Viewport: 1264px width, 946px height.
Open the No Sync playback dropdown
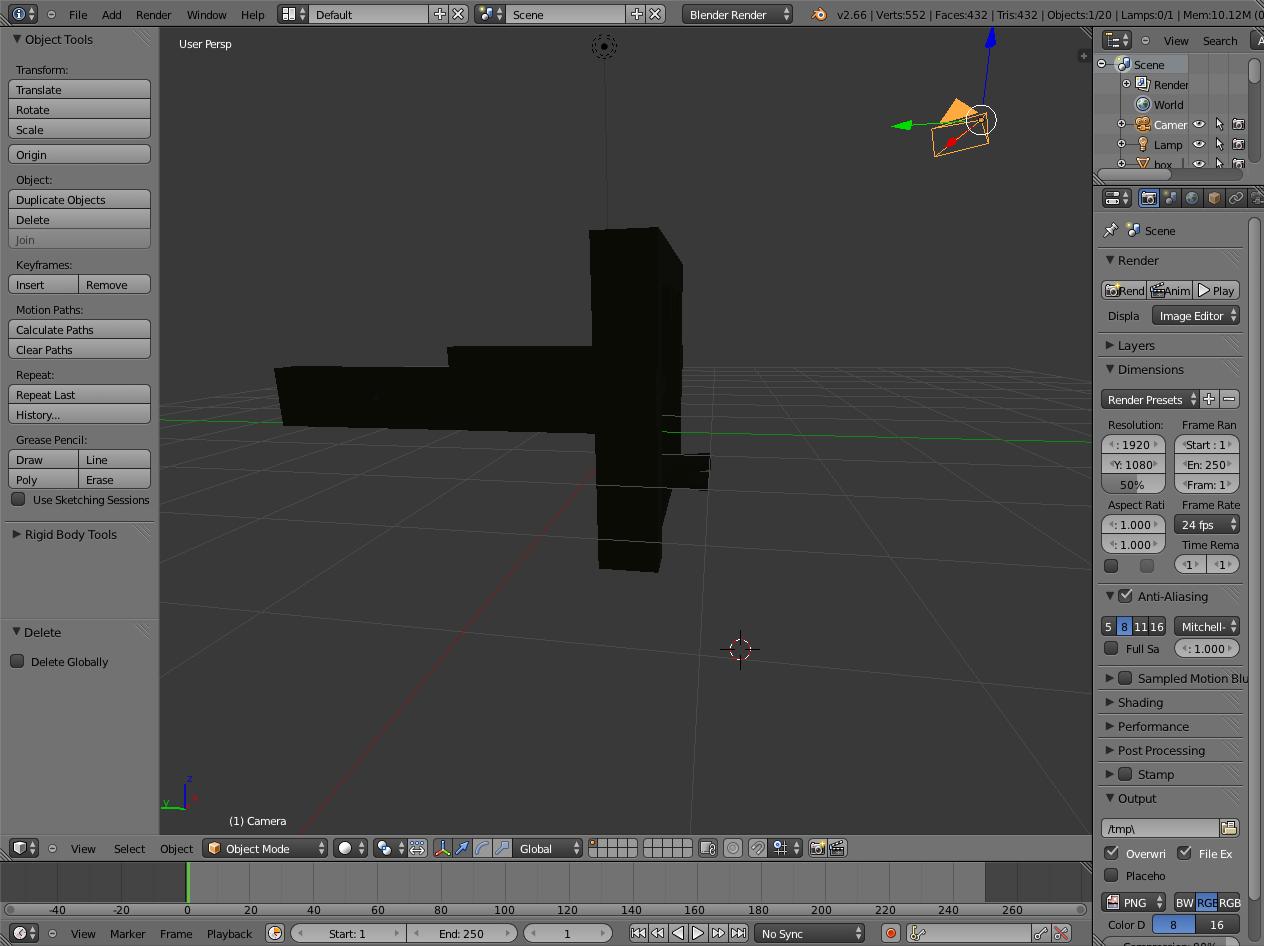pos(809,933)
